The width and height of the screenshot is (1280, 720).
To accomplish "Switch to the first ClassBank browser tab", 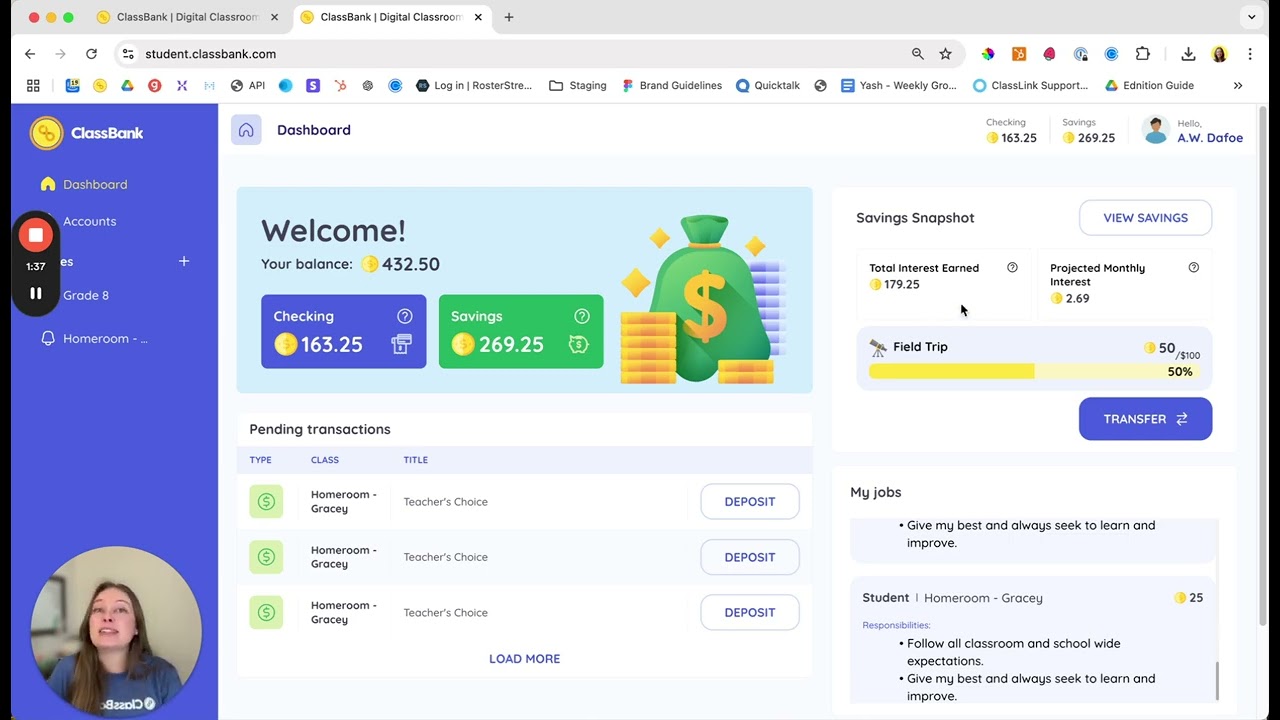I will tap(187, 17).
